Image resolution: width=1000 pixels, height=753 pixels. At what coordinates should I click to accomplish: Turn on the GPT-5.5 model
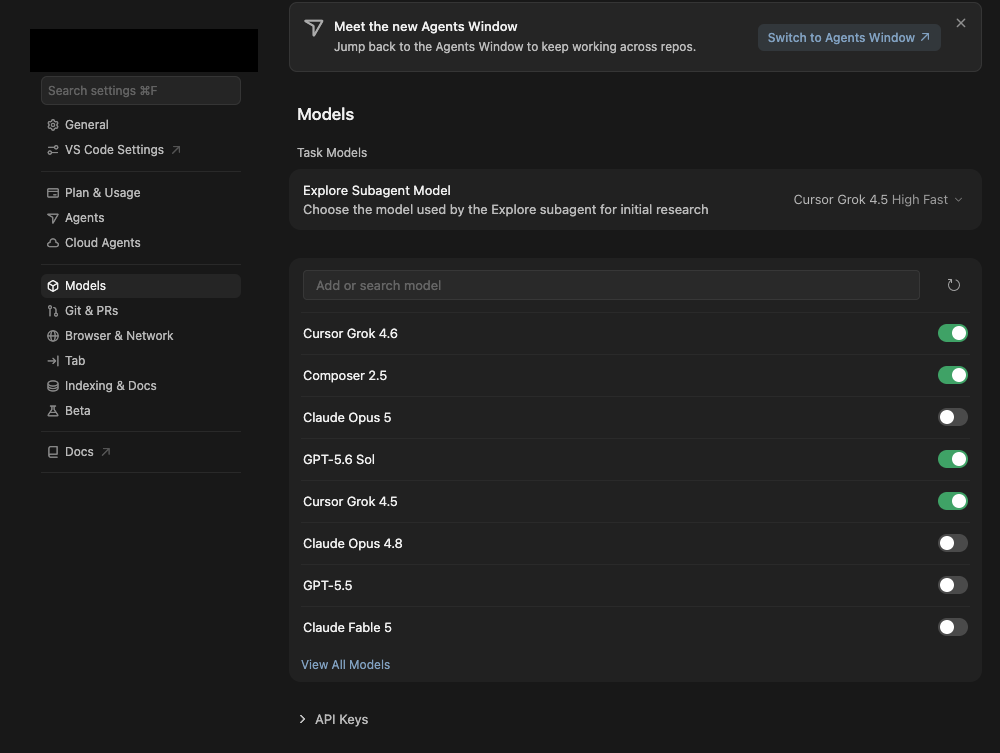coord(953,585)
